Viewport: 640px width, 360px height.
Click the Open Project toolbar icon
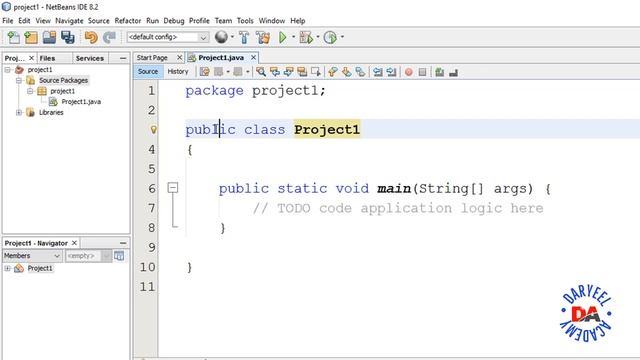[x=49, y=37]
